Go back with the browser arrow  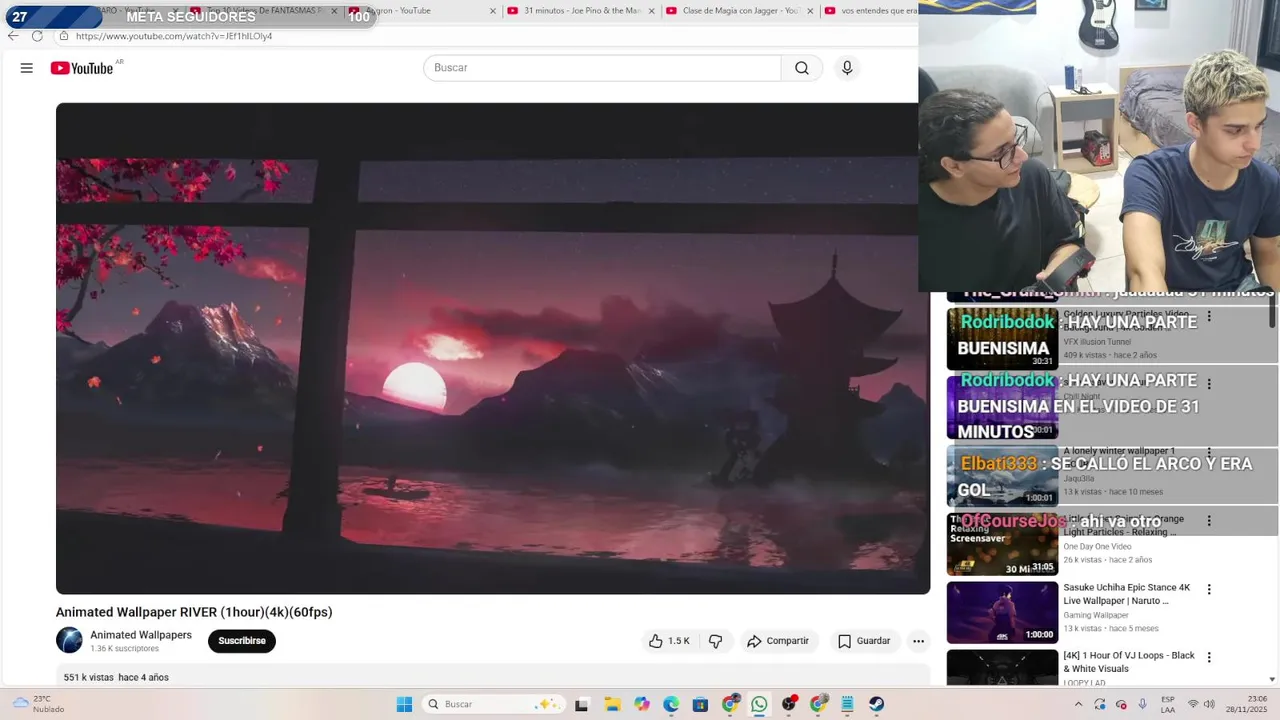[x=13, y=36]
